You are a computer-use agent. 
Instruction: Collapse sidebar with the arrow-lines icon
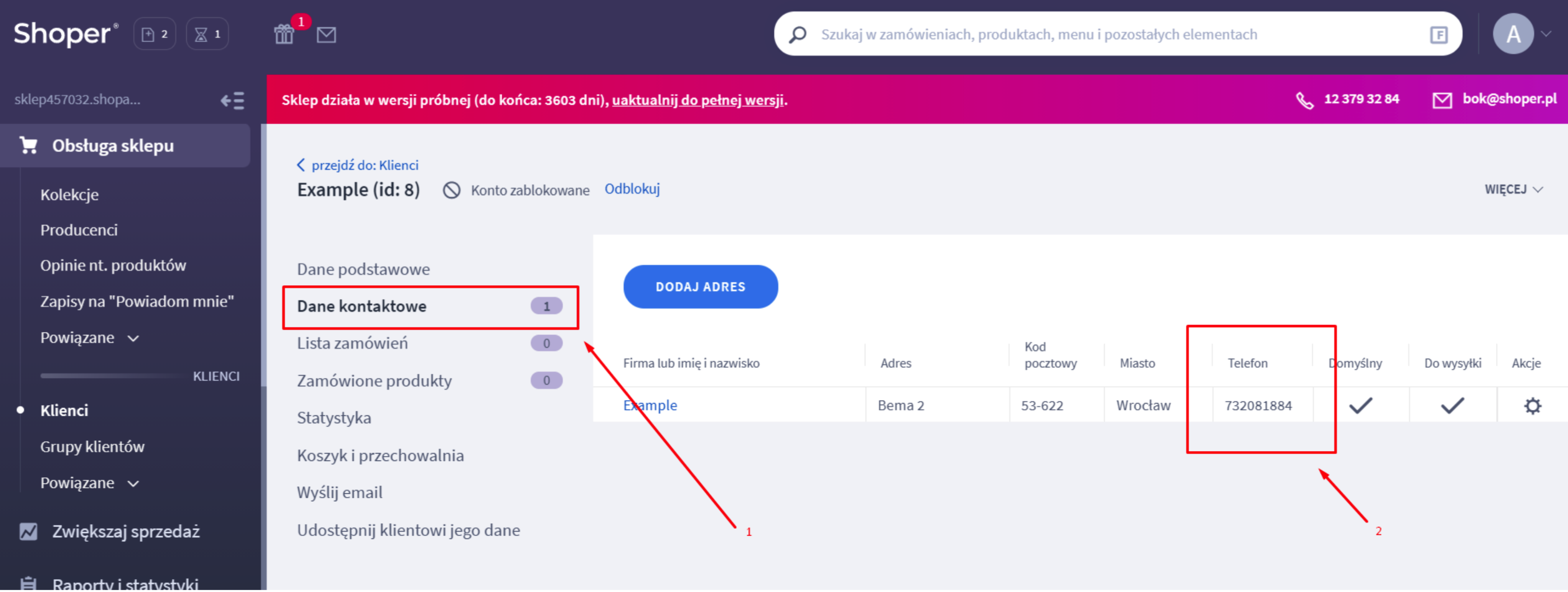coord(232,101)
